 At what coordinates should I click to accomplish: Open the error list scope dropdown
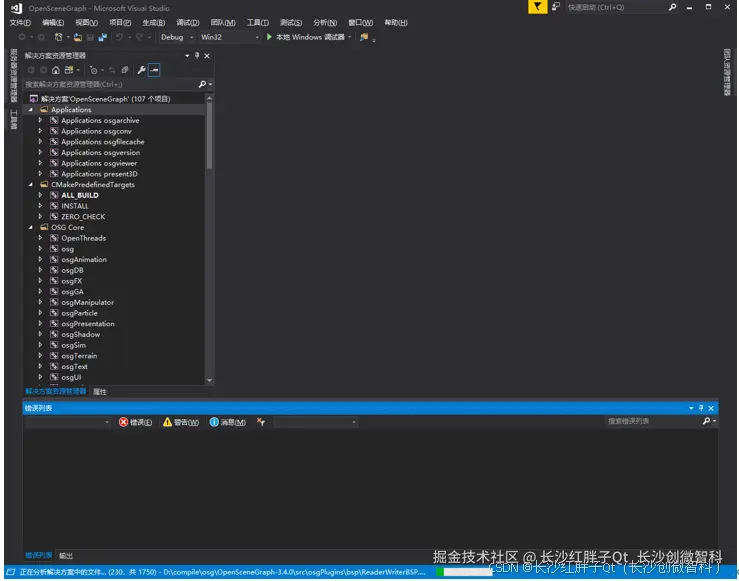[68, 422]
